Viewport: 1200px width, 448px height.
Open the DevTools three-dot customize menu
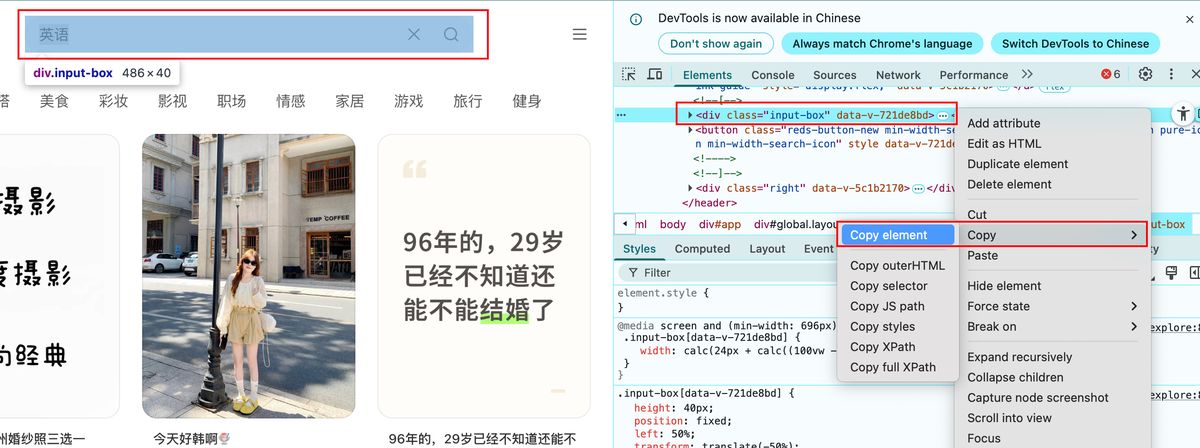point(1171,74)
